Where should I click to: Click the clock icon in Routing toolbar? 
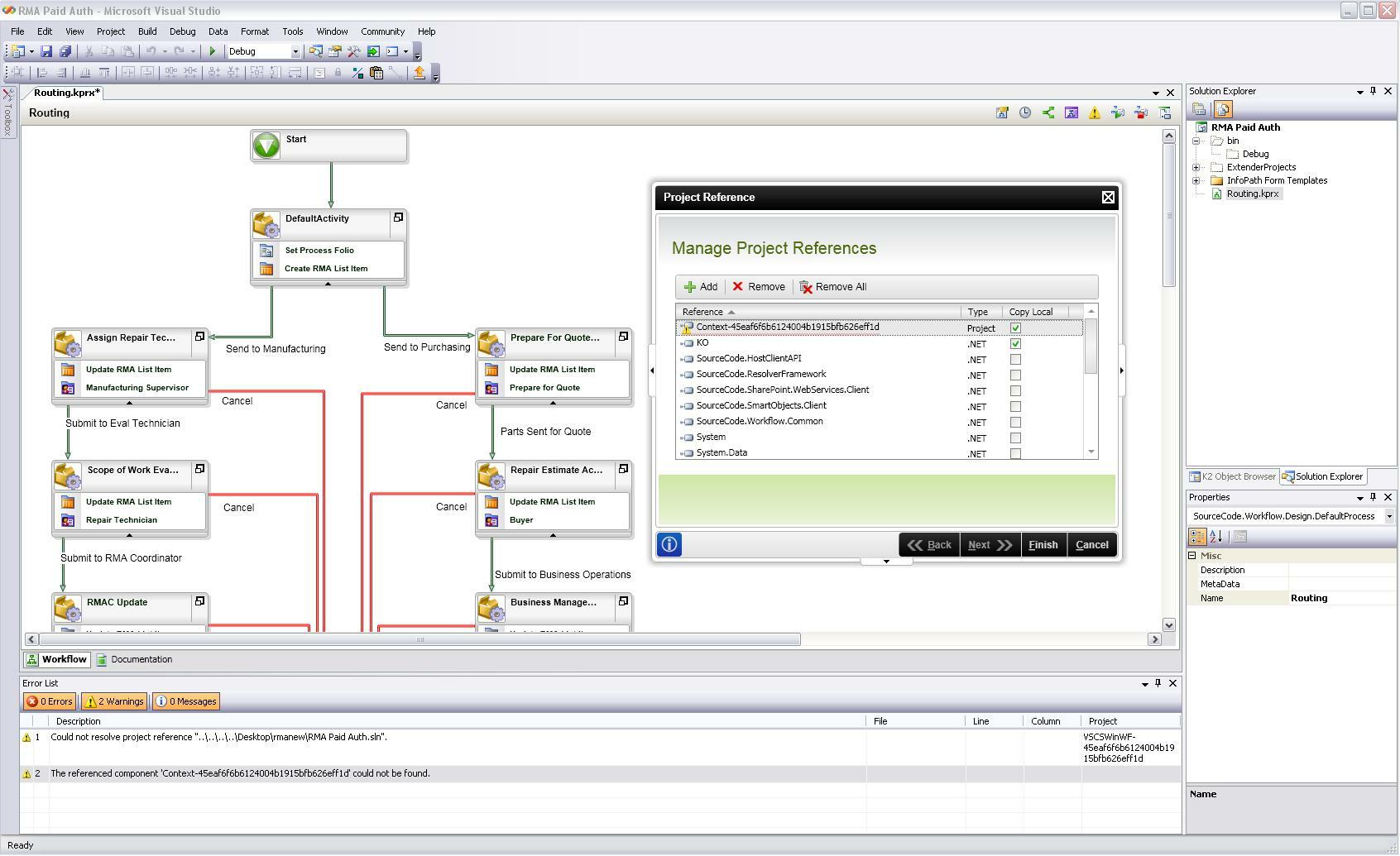[x=1025, y=112]
